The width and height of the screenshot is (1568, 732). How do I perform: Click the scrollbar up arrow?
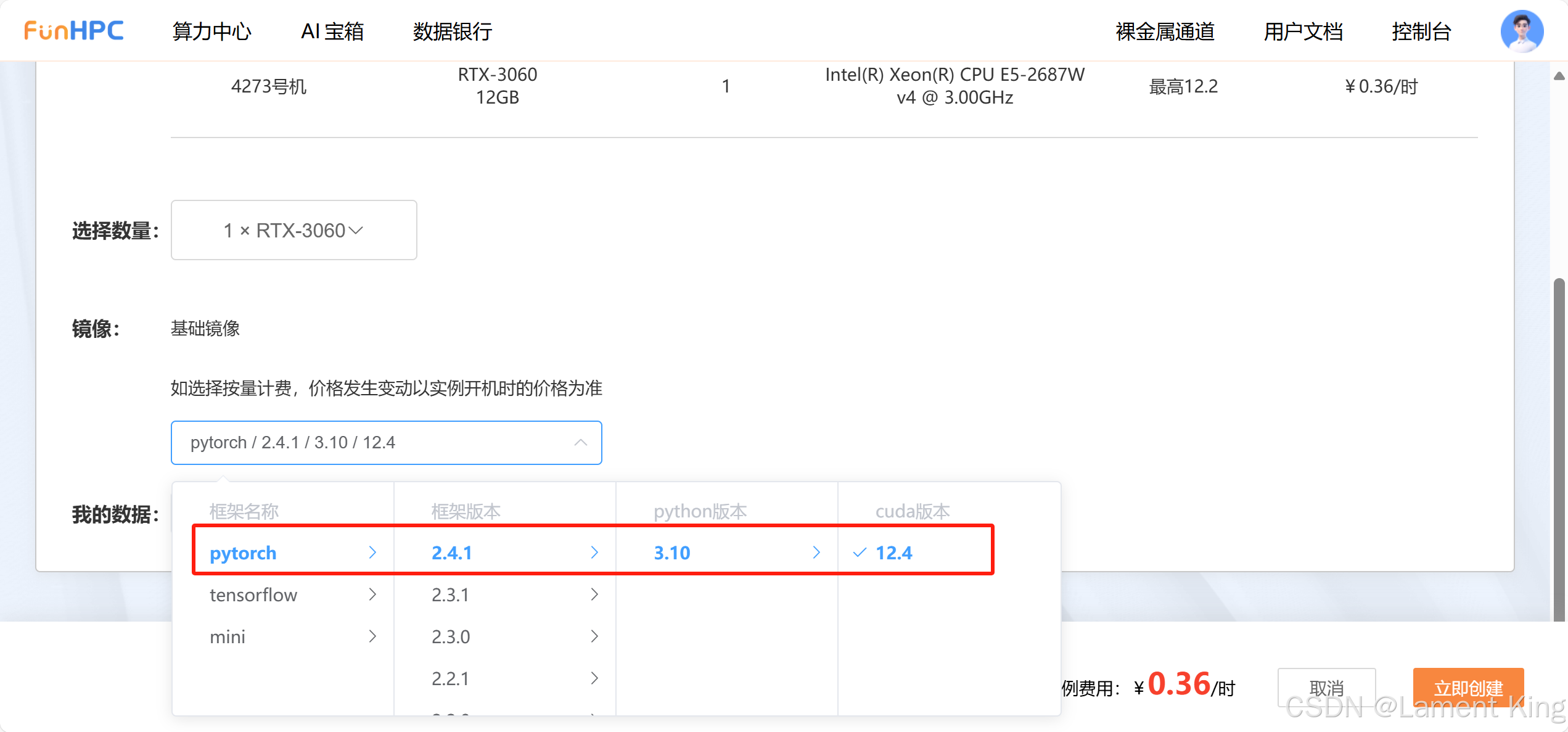coord(1559,76)
